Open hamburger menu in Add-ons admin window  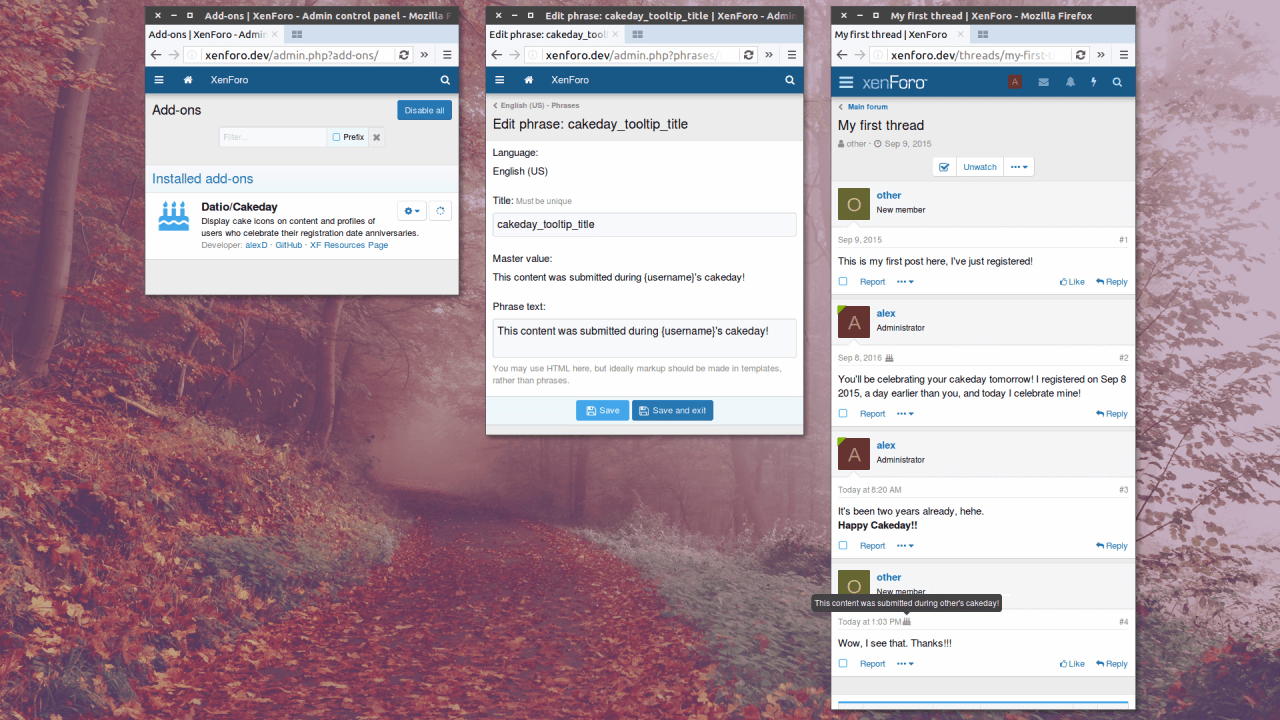coord(159,80)
